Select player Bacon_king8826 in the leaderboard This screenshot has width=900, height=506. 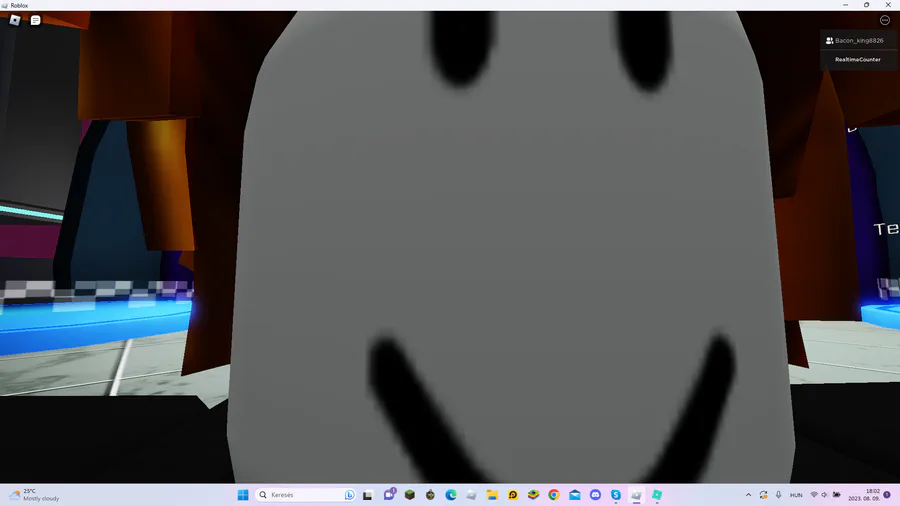(859, 41)
